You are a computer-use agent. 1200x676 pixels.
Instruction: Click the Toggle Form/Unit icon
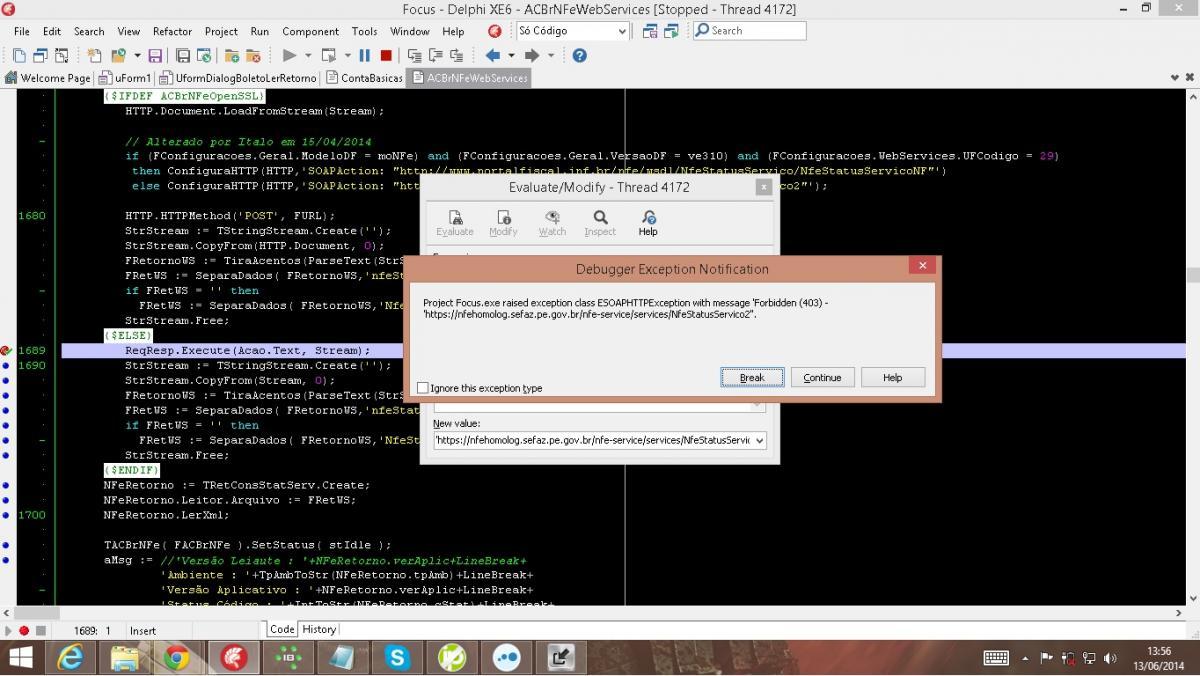[x=62, y=56]
